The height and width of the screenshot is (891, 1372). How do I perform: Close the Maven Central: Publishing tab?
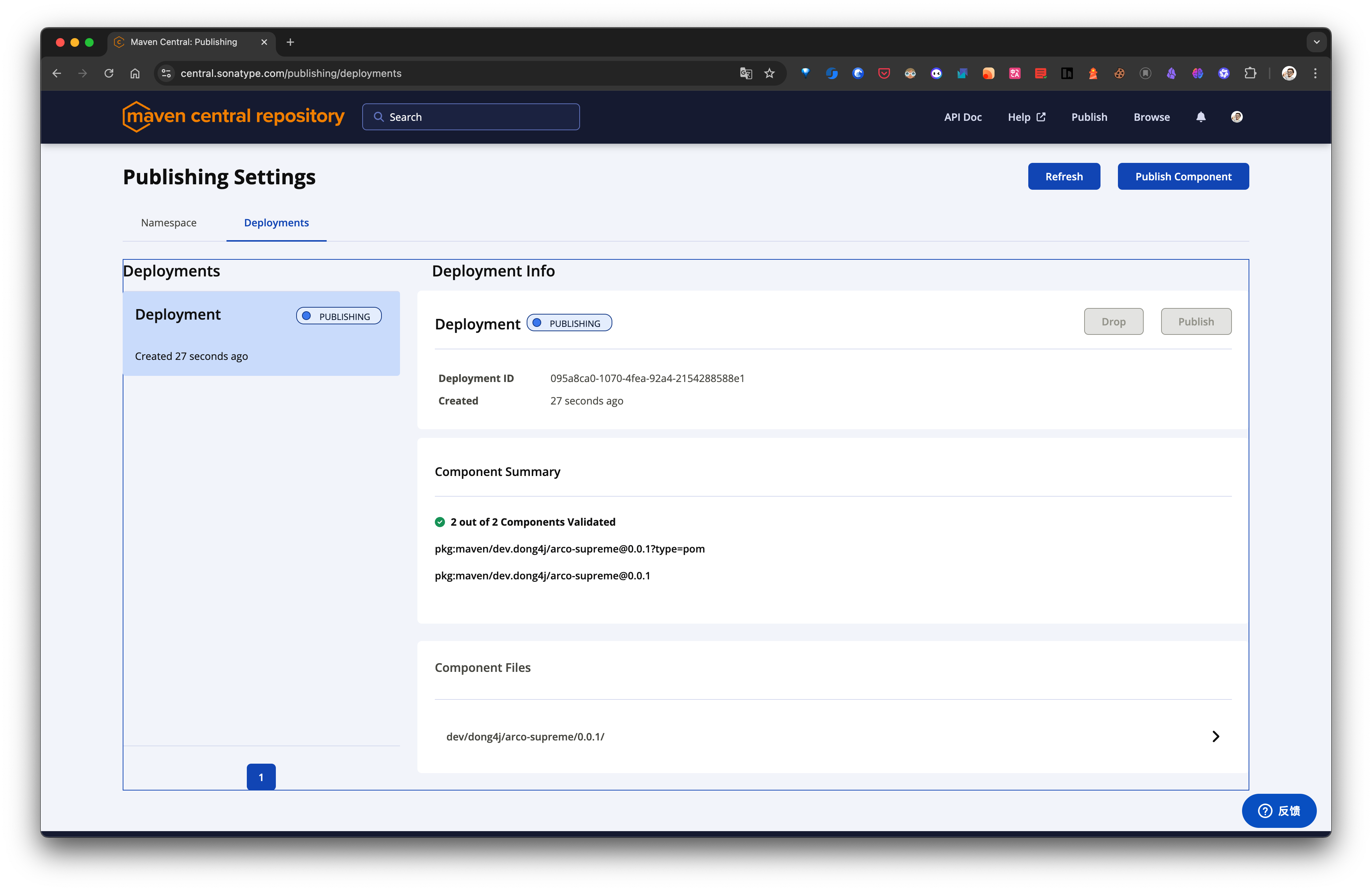(x=264, y=42)
